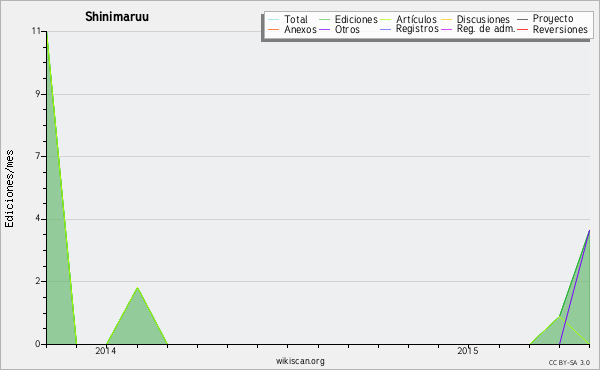The height and width of the screenshot is (370, 600).
Task: Click the 2015 x-axis label
Action: click(468, 351)
